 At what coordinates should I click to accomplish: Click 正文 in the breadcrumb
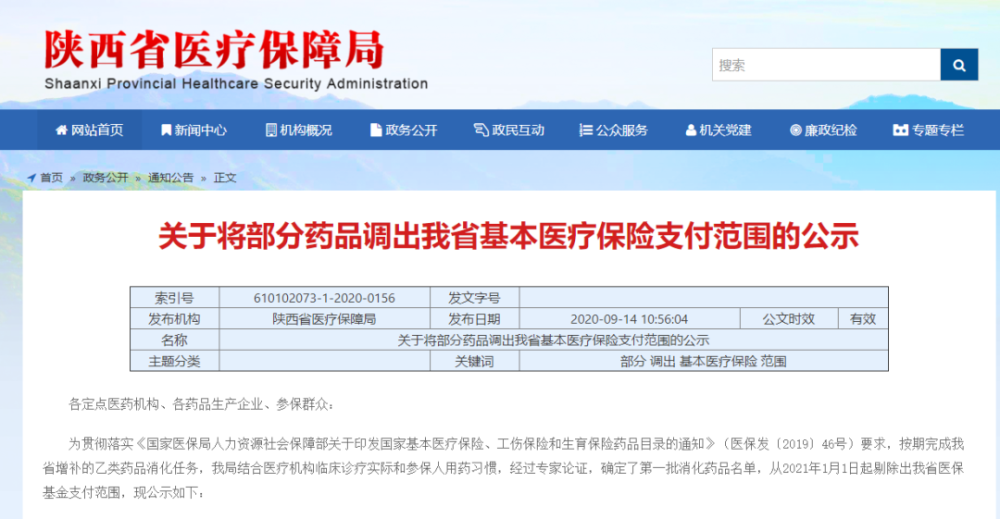pos(224,178)
